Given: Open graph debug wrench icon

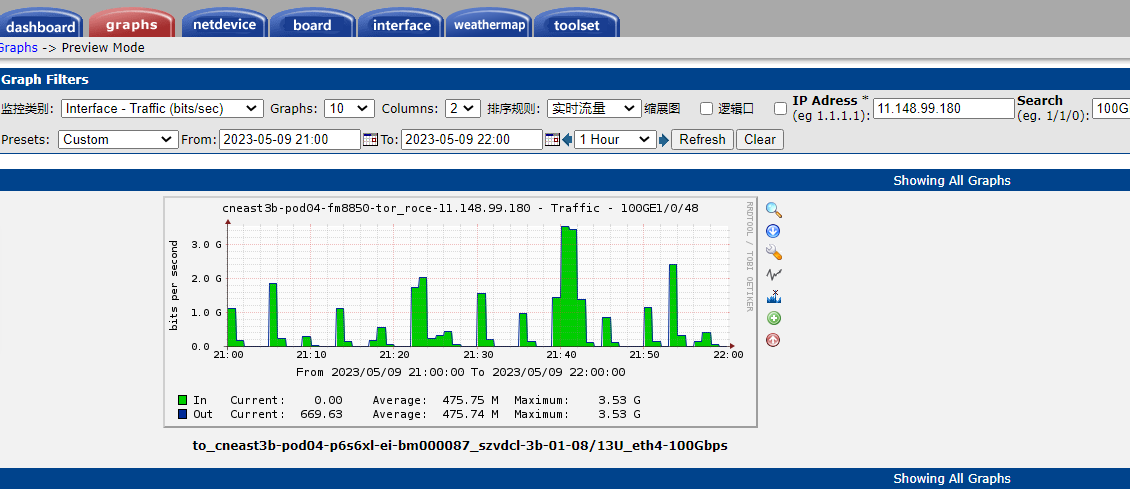Looking at the screenshot, I should pos(774,252).
